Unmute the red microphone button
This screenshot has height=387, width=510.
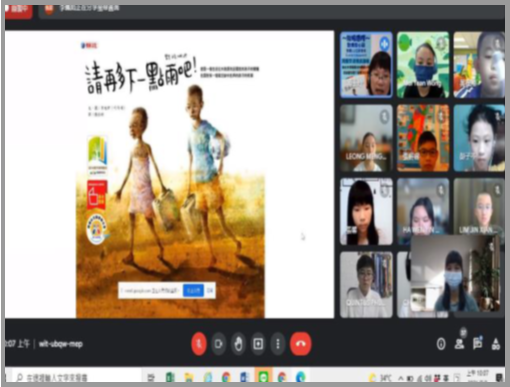[199, 344]
